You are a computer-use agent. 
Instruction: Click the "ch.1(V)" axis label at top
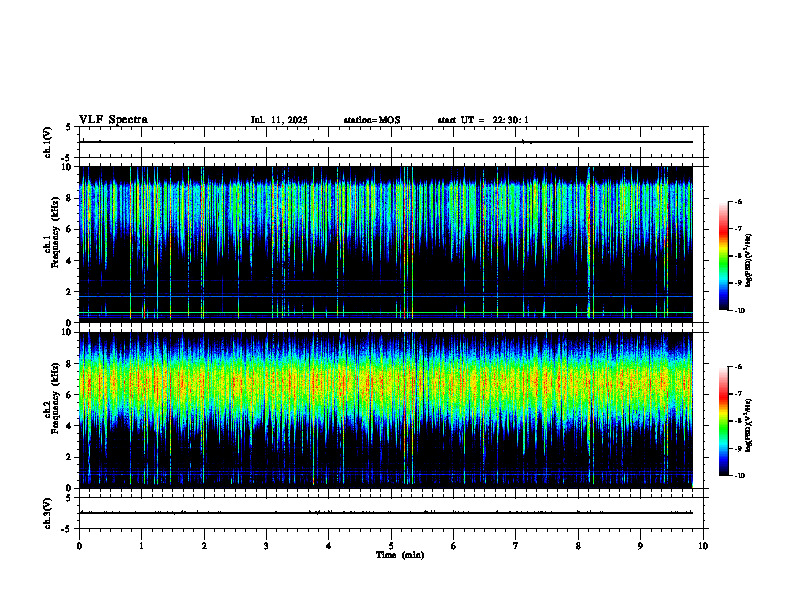(48, 142)
